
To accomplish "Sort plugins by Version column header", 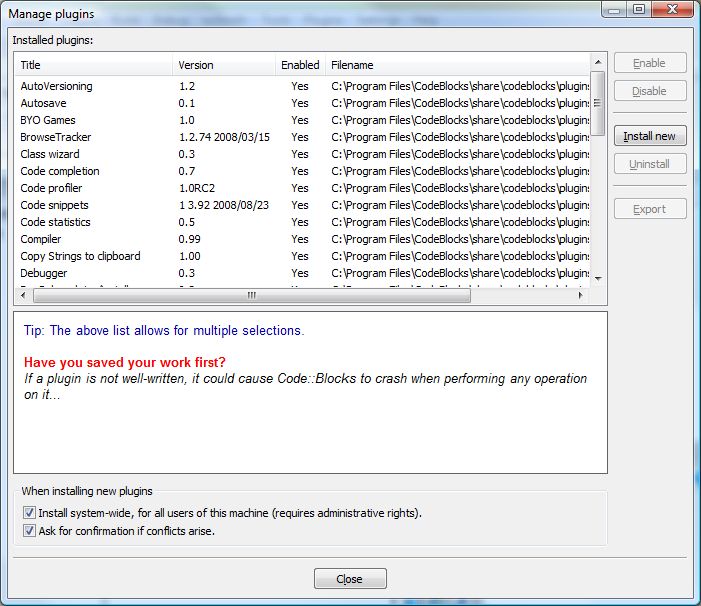I will (223, 65).
